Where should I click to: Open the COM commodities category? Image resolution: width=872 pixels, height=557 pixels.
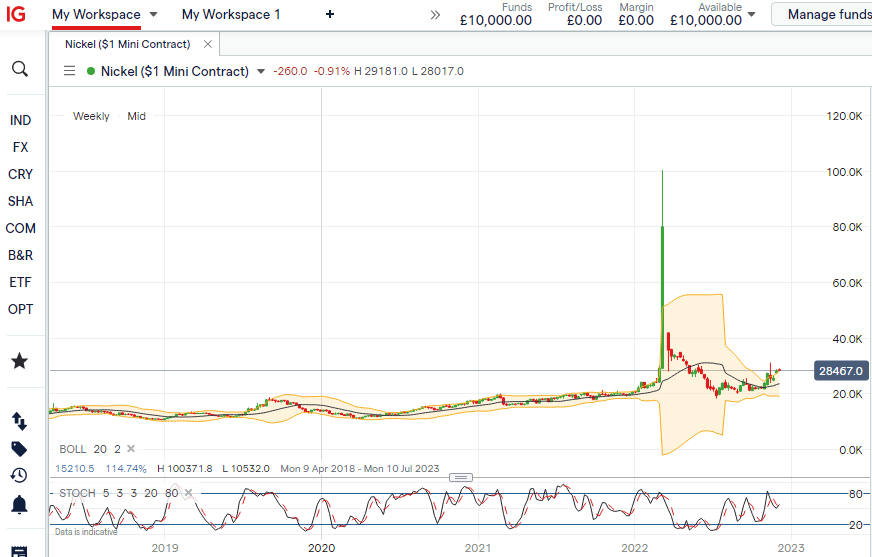pos(20,228)
